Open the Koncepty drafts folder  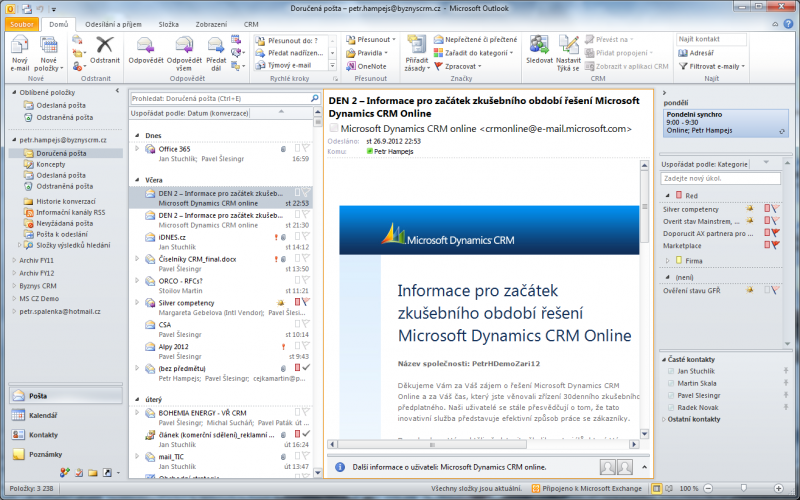point(51,164)
